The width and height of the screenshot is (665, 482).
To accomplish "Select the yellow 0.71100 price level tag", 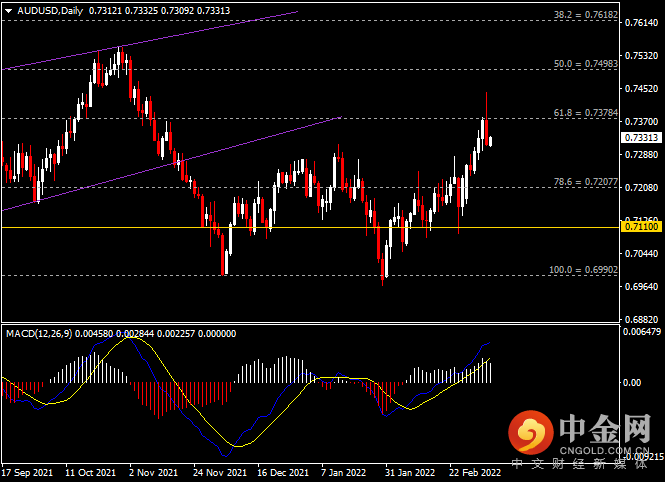I will point(640,228).
